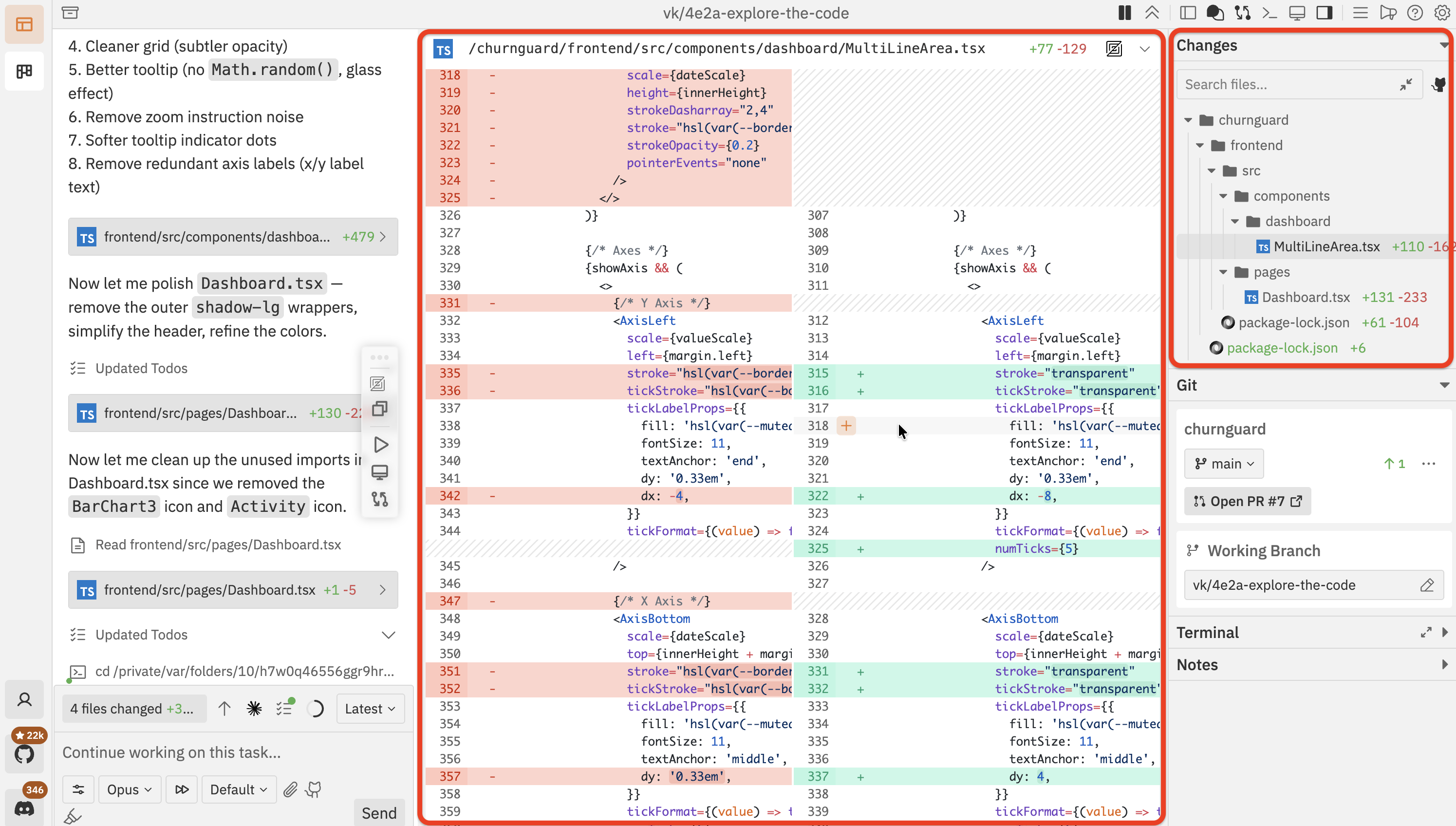Click the Open PR #7 button
Viewport: 1456px width, 826px height.
tap(1247, 502)
